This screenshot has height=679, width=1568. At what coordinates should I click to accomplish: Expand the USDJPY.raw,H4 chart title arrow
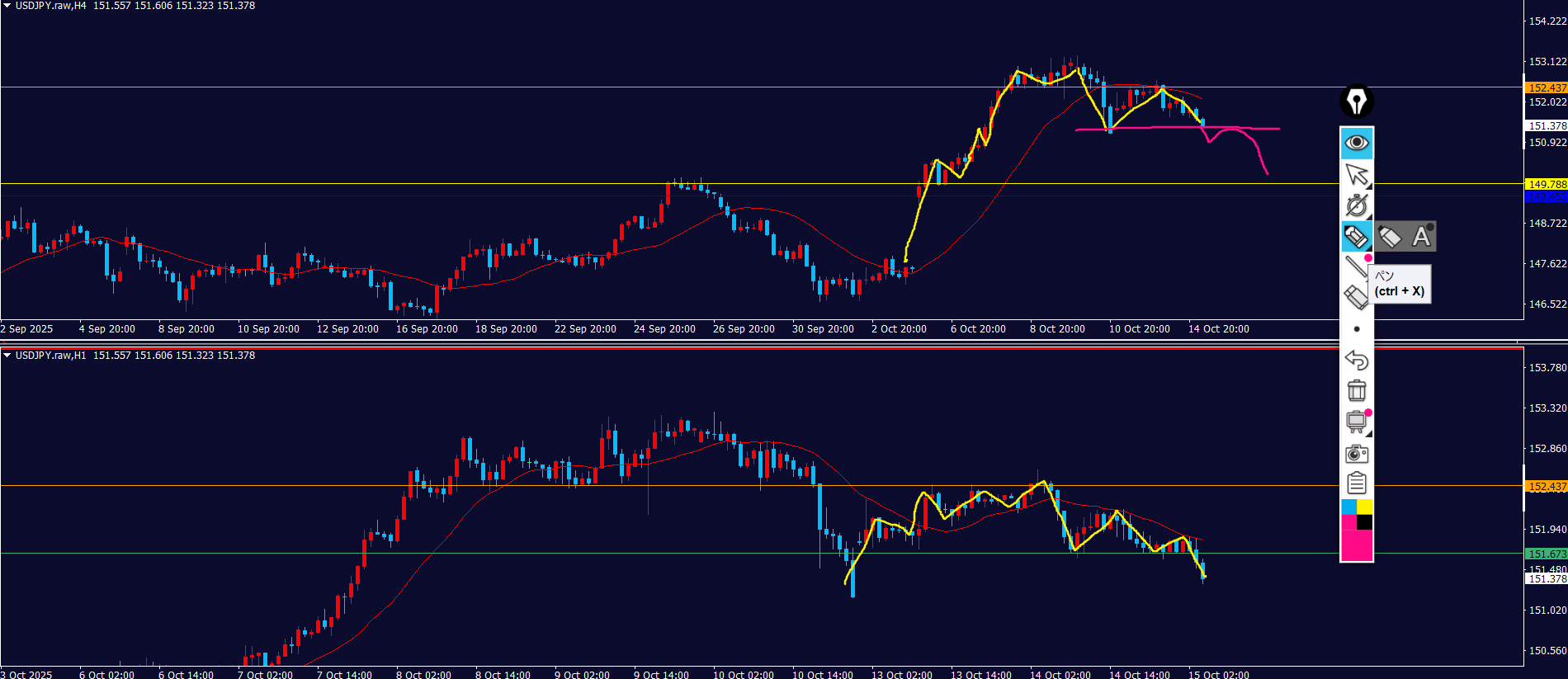tap(7, 6)
